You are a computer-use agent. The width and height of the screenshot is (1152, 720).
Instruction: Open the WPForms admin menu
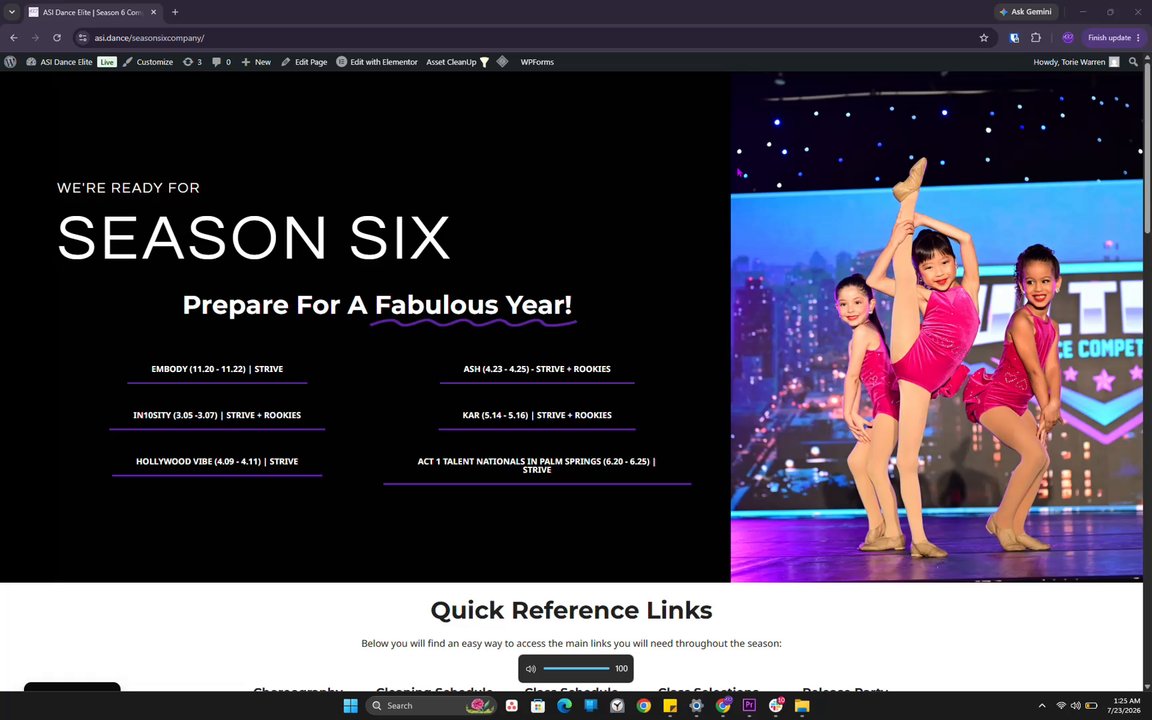tap(537, 62)
